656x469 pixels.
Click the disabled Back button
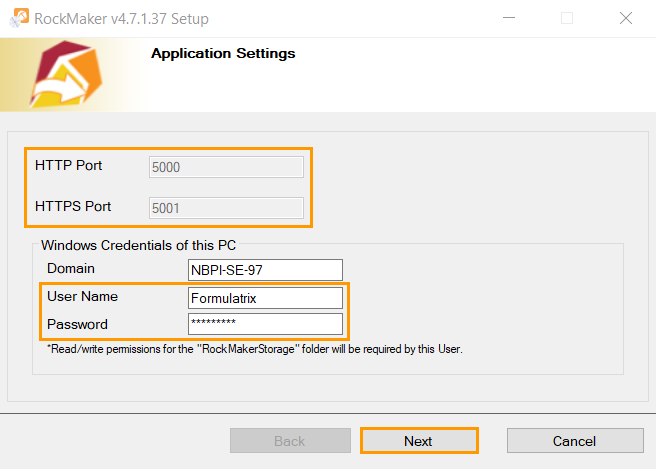click(290, 441)
